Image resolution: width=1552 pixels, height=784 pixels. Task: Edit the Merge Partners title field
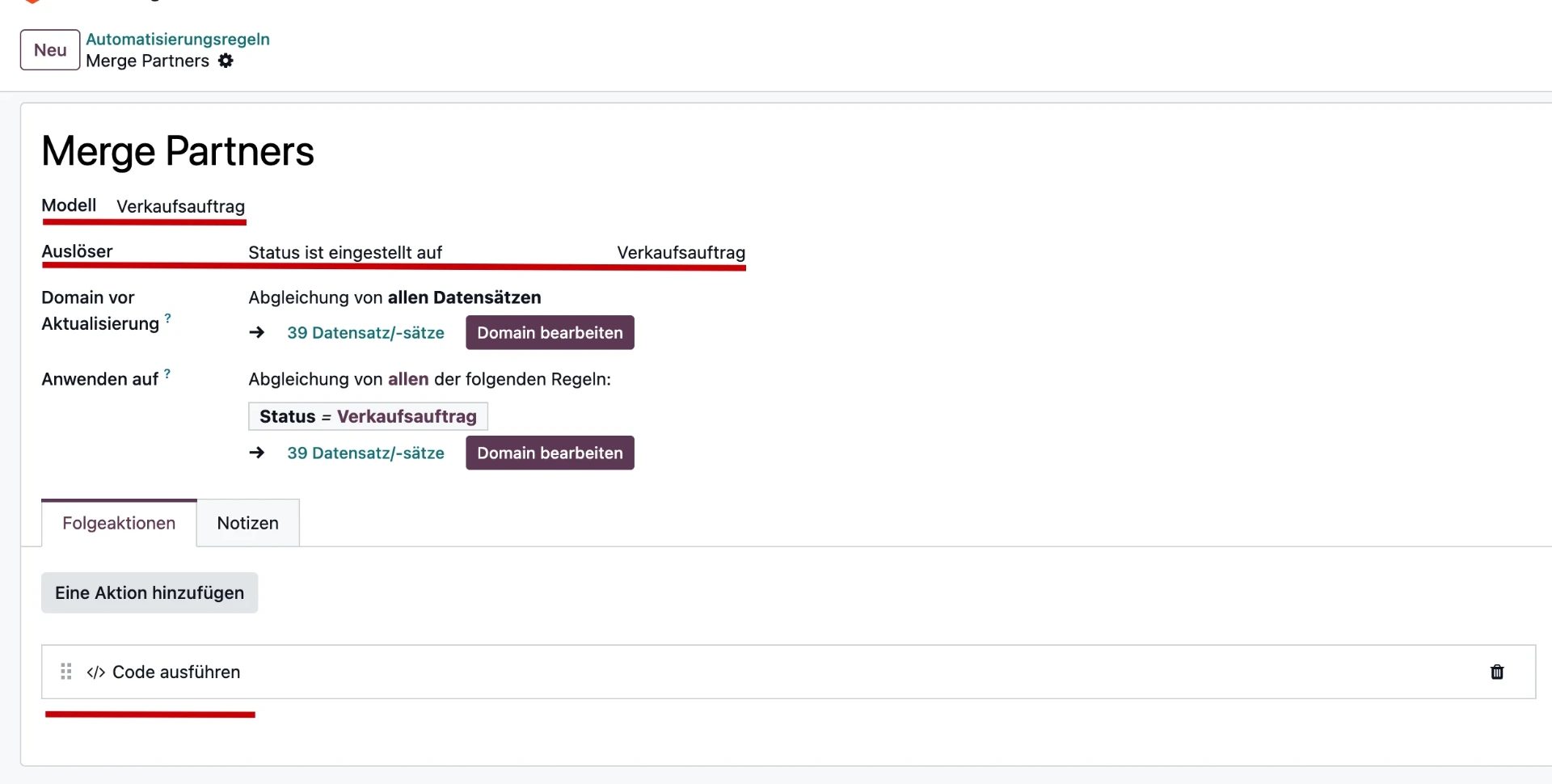(178, 151)
